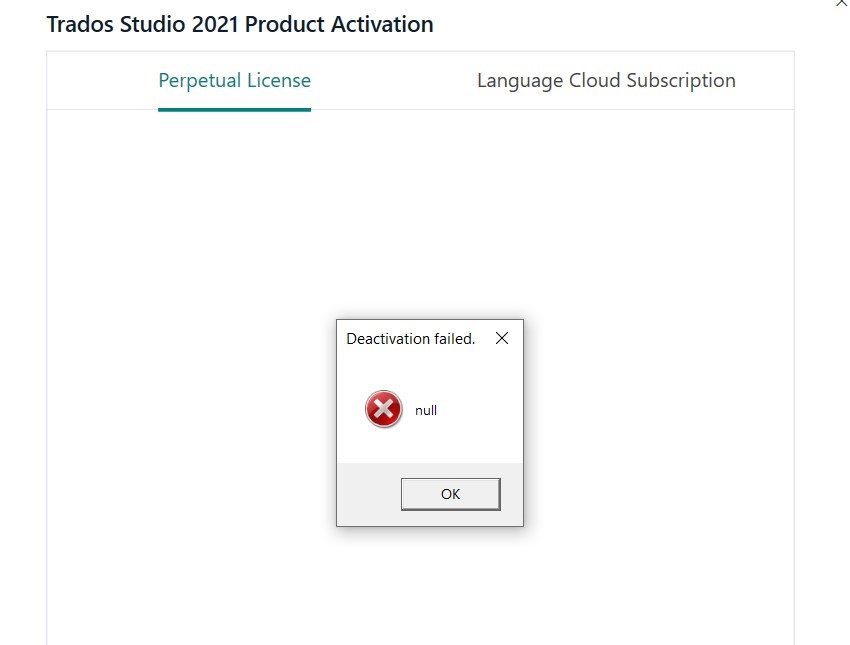Click the error indicator beside null message

point(383,409)
